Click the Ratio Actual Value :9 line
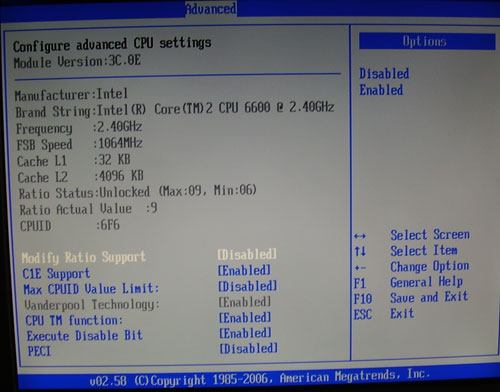This screenshot has height=392, width=500. [x=88, y=209]
